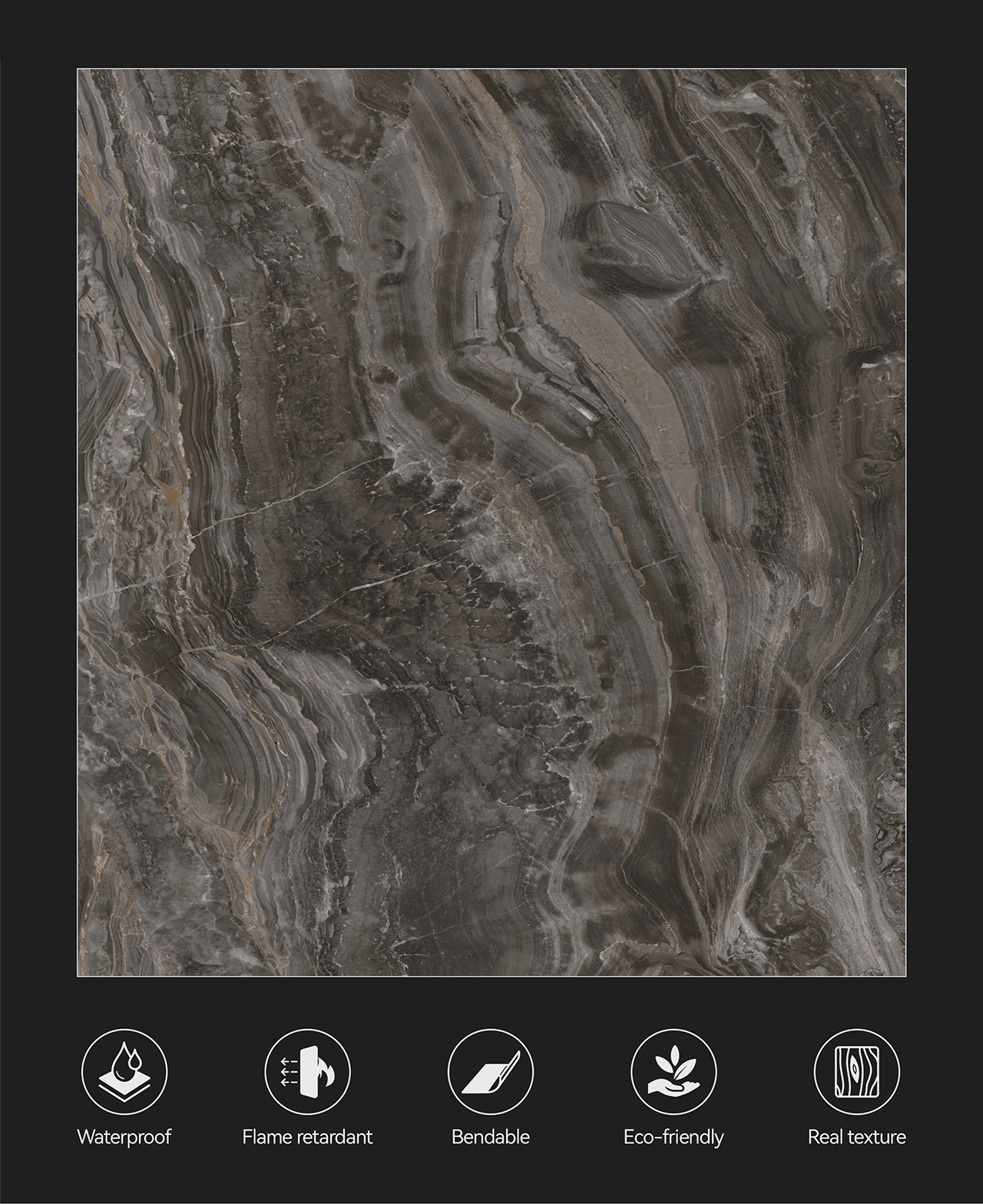Click the "Real texture" text label
The image size is (983, 1204).
tap(856, 1136)
